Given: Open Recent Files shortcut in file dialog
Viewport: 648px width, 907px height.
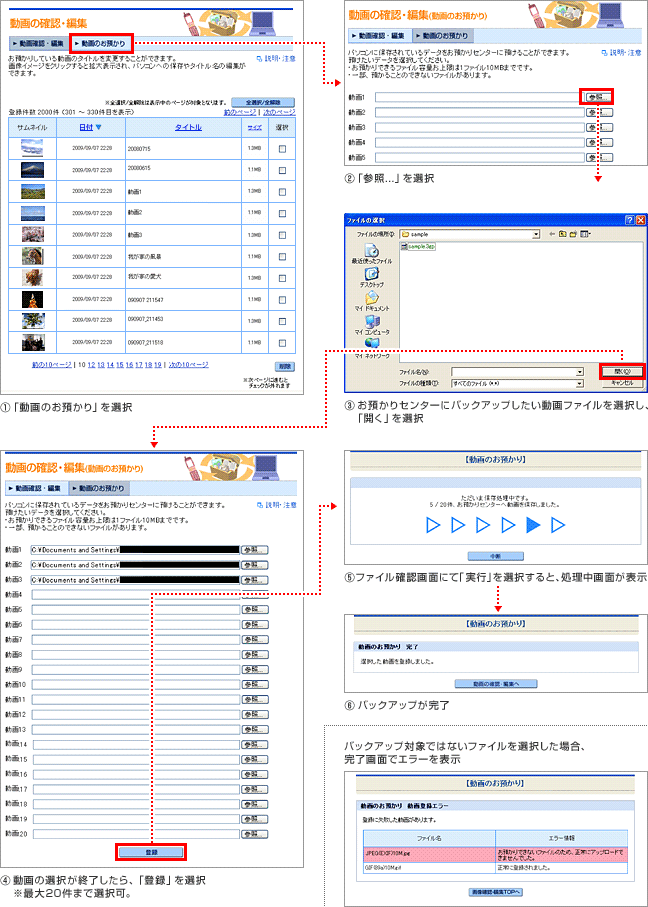Looking at the screenshot, I should (371, 253).
